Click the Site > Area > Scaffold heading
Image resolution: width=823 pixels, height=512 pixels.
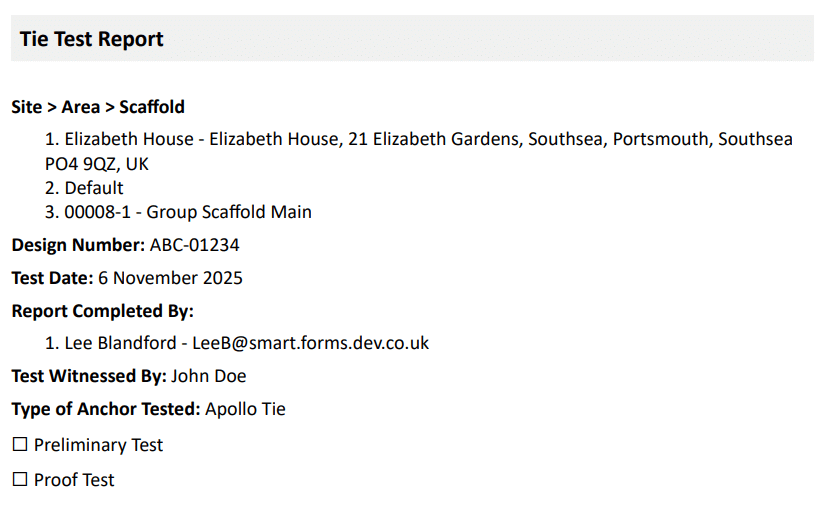pos(98,107)
